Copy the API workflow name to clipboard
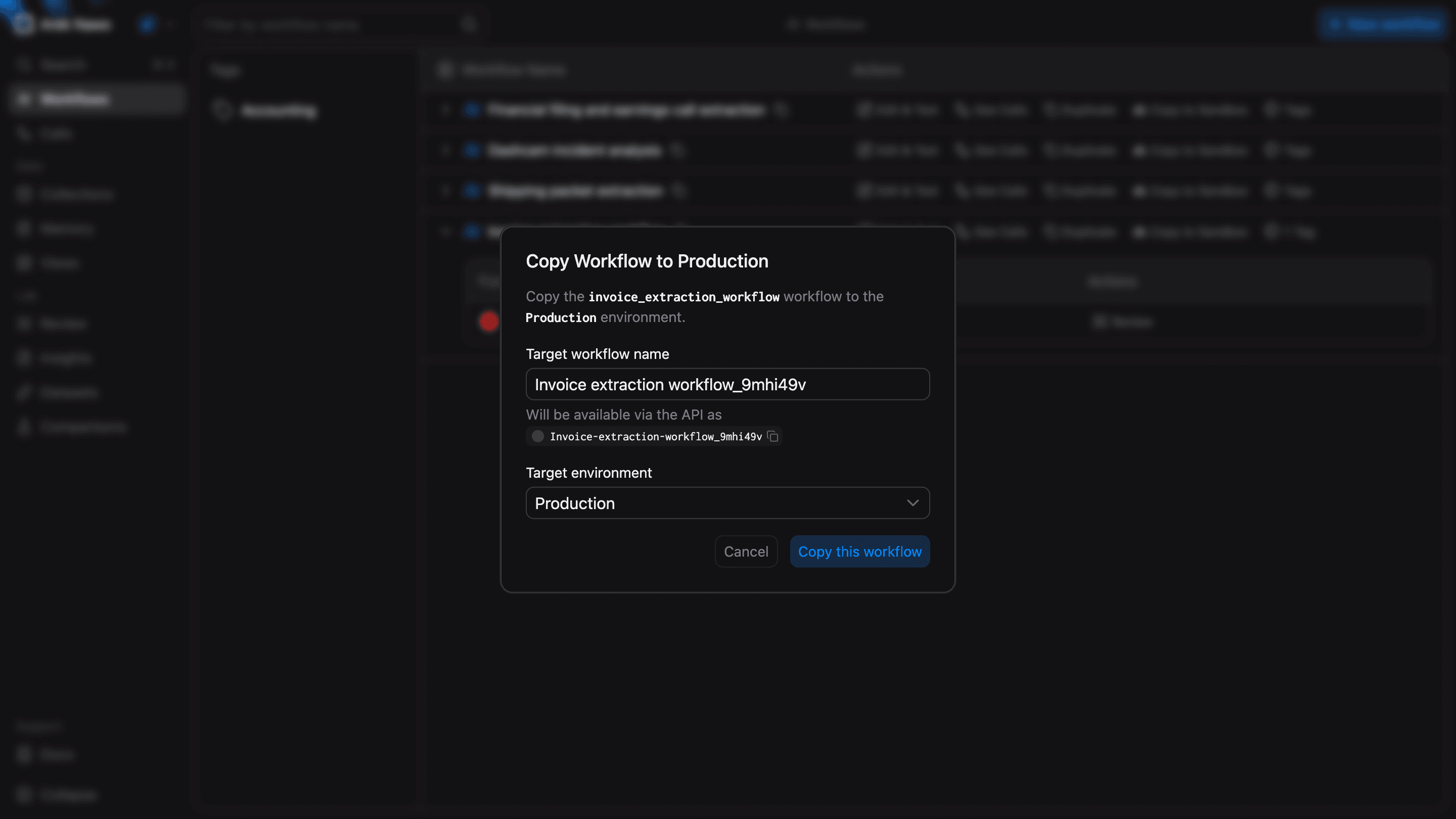 pyautogui.click(x=772, y=436)
